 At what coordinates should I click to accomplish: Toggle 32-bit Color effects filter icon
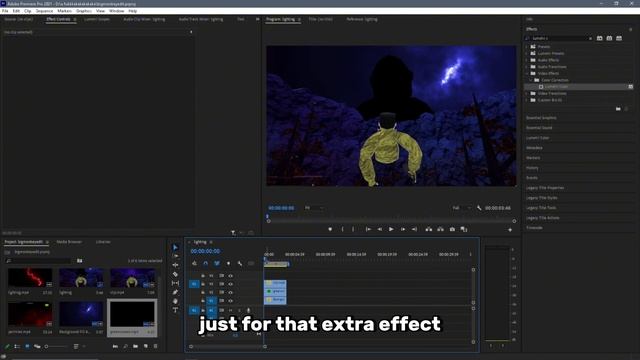click(609, 38)
